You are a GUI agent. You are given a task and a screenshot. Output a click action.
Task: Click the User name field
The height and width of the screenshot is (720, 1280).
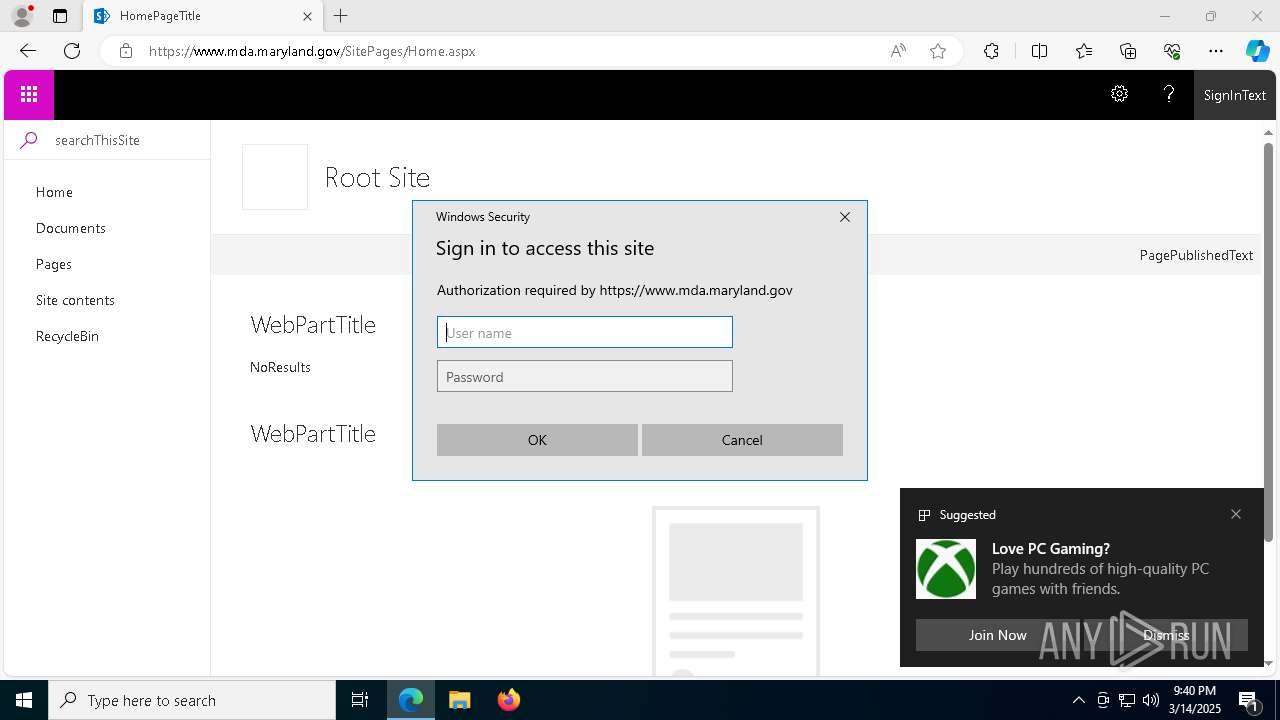point(585,332)
